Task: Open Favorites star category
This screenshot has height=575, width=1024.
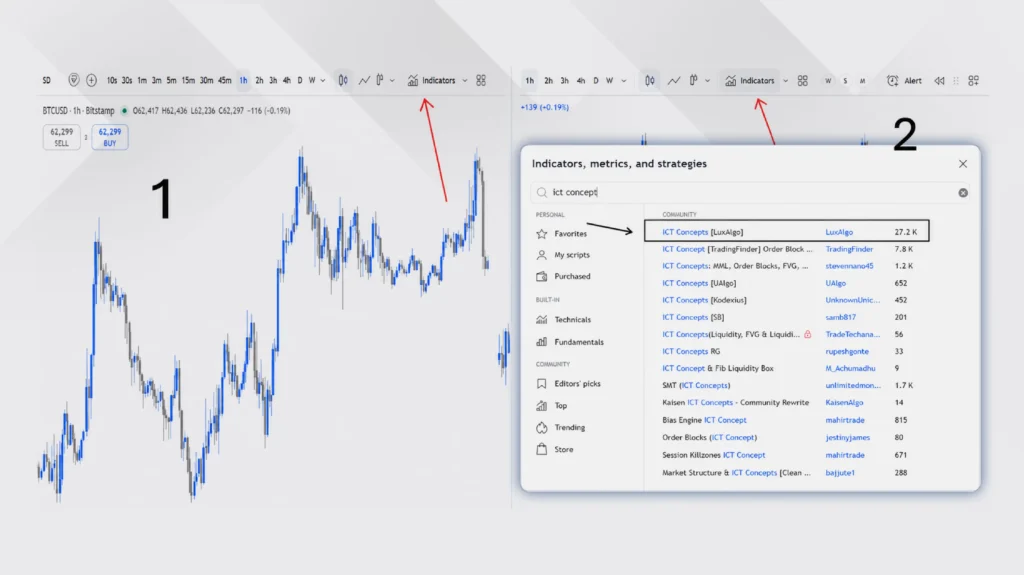Action: (562, 233)
